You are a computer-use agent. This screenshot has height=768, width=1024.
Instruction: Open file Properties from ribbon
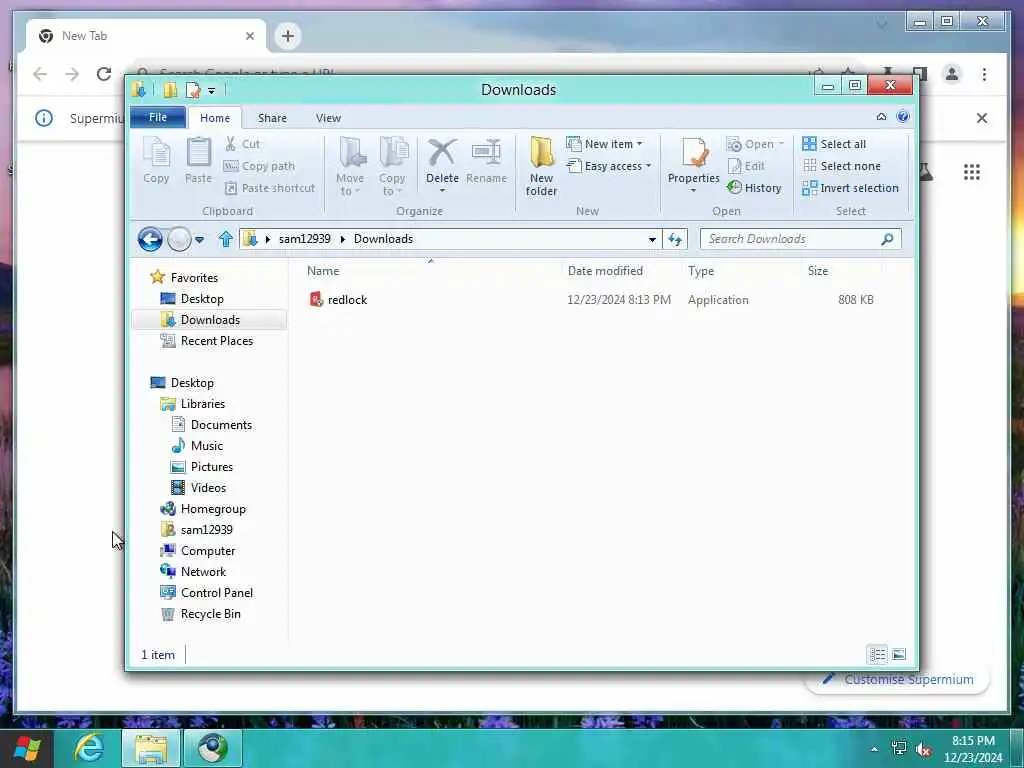(x=694, y=165)
